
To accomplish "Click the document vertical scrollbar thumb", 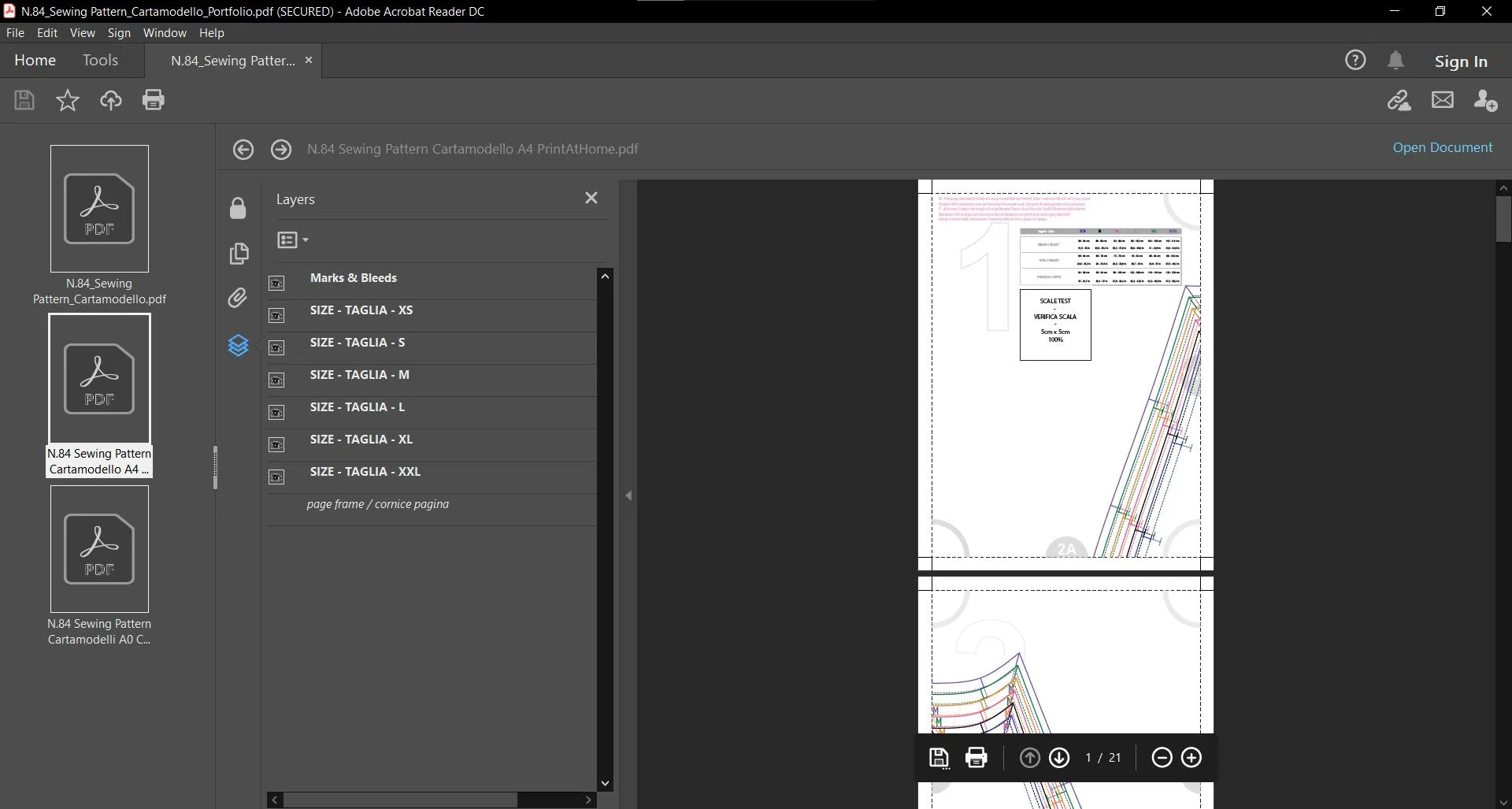I will tap(1503, 219).
